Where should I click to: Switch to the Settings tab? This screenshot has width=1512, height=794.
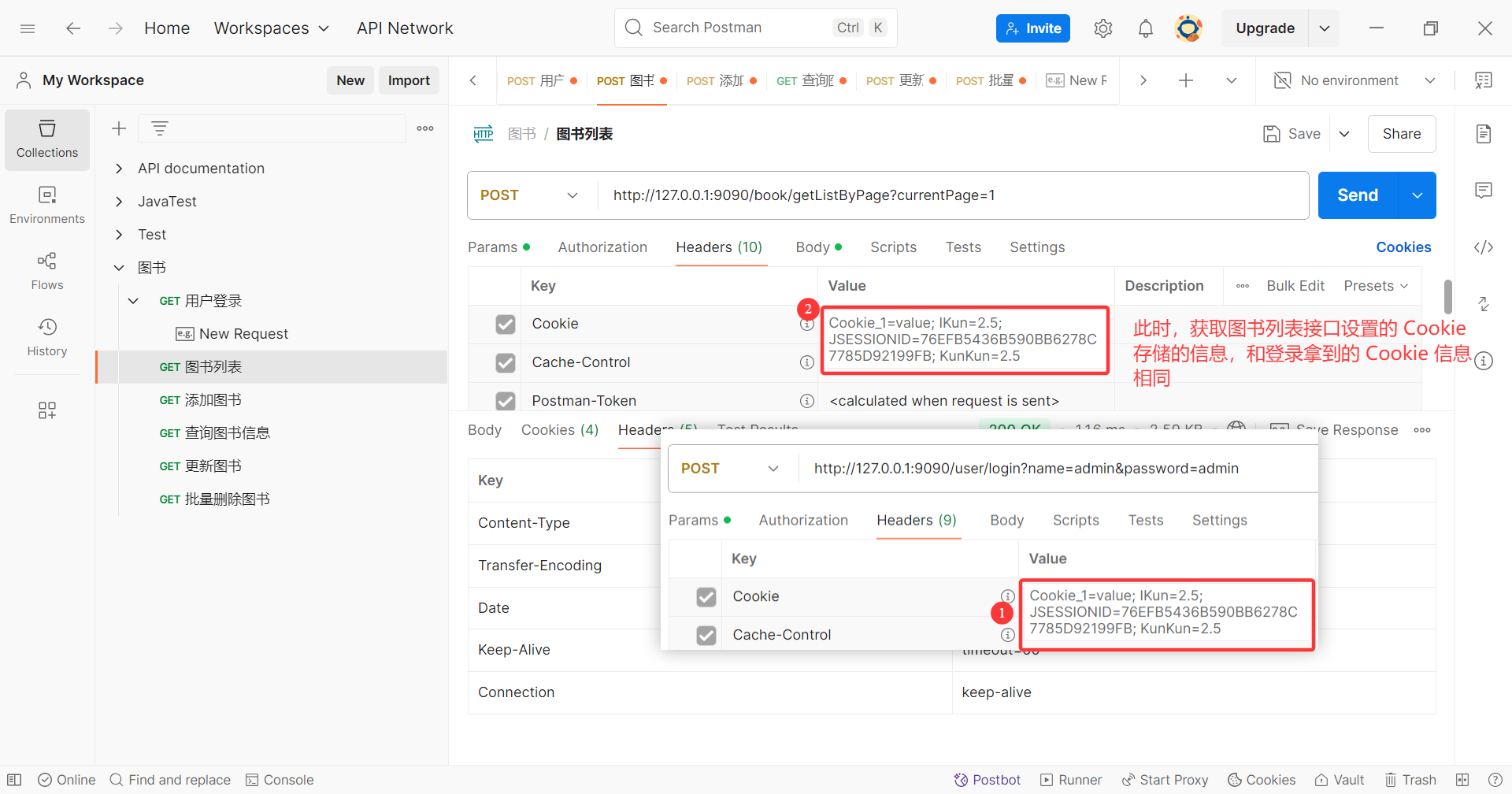(1037, 247)
